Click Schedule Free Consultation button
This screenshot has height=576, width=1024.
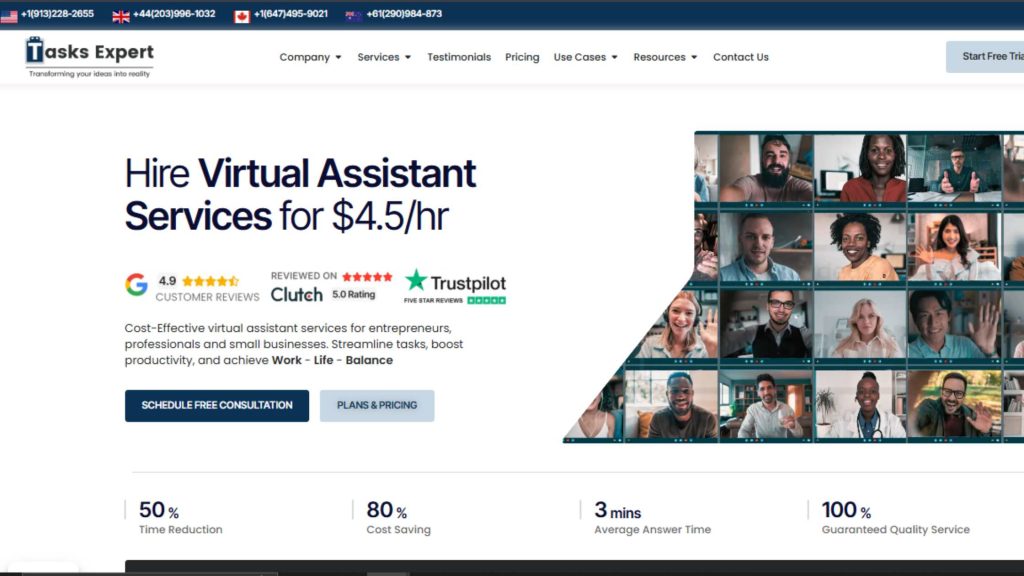(217, 405)
